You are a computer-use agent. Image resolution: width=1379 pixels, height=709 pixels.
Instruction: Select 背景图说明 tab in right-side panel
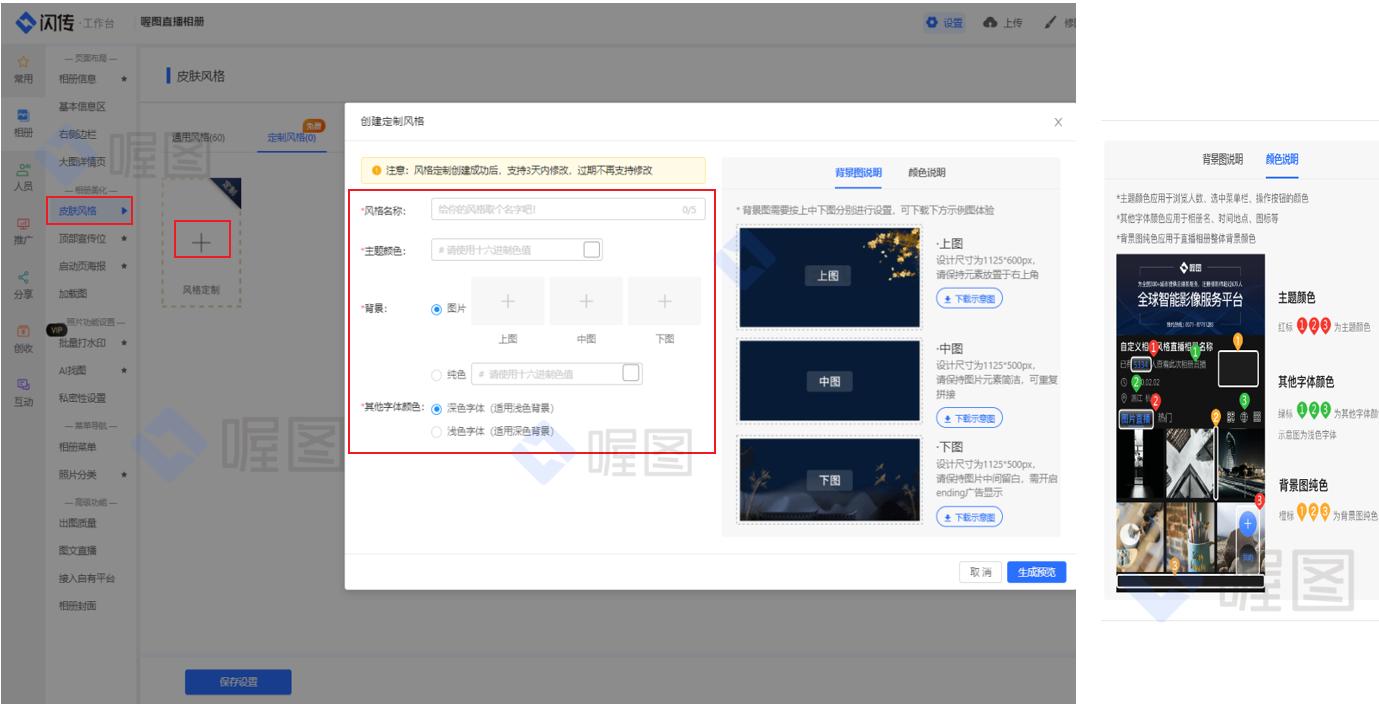(x=1223, y=159)
